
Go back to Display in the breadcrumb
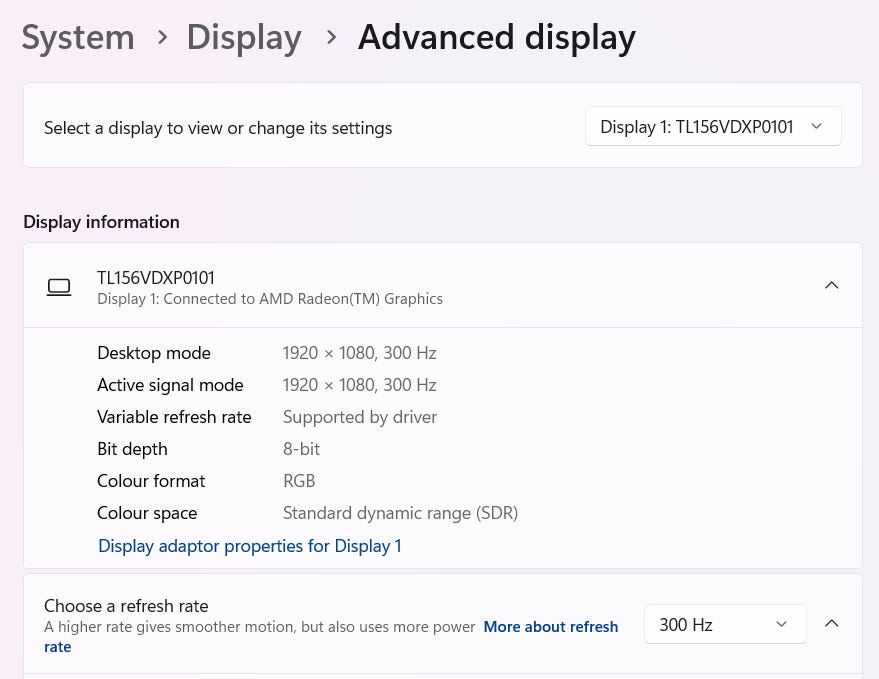[x=244, y=38]
